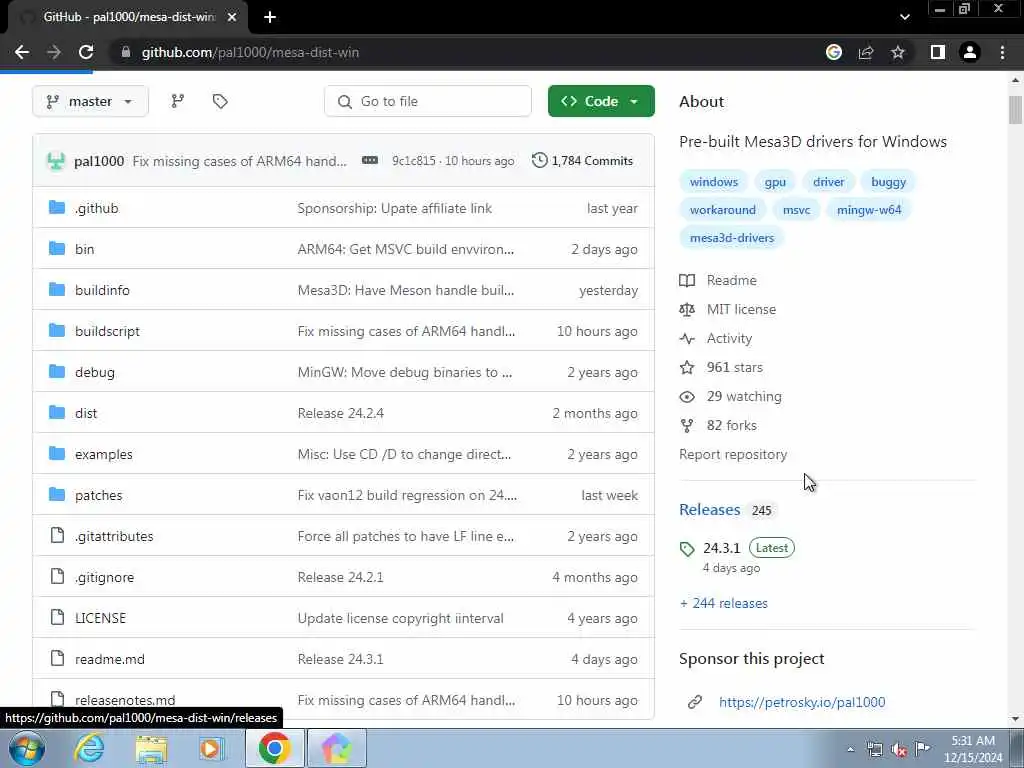The width and height of the screenshot is (1024, 768).
Task: Open the examples folder
Action: pyautogui.click(x=103, y=455)
